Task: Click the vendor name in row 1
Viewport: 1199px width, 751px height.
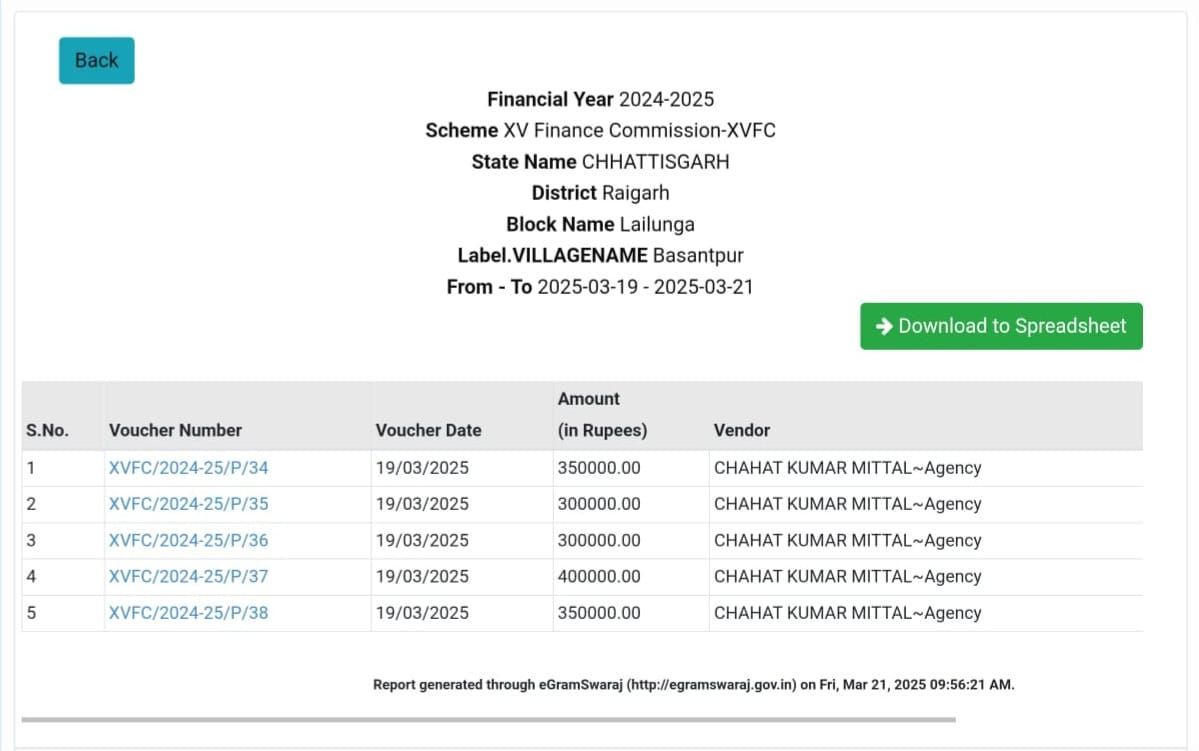Action: click(x=847, y=468)
